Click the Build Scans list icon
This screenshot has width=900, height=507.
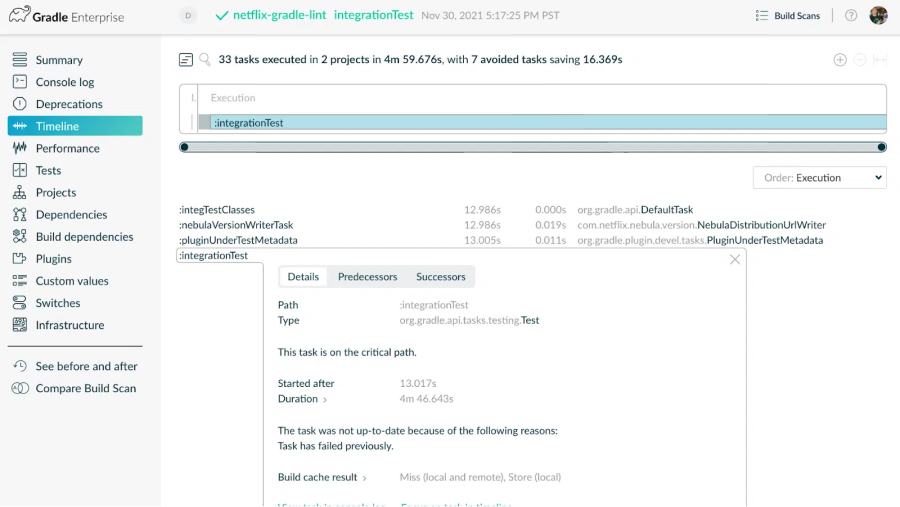click(762, 16)
